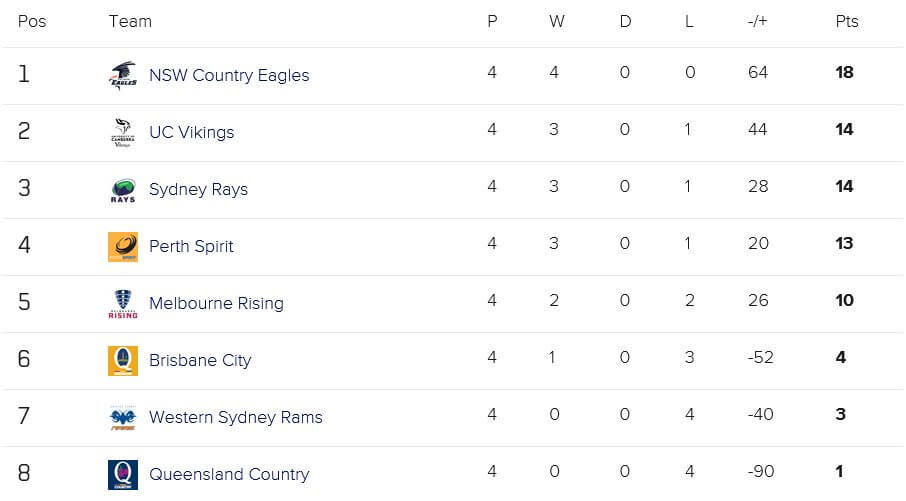Click the Queensland Country blue logo

tap(123, 474)
